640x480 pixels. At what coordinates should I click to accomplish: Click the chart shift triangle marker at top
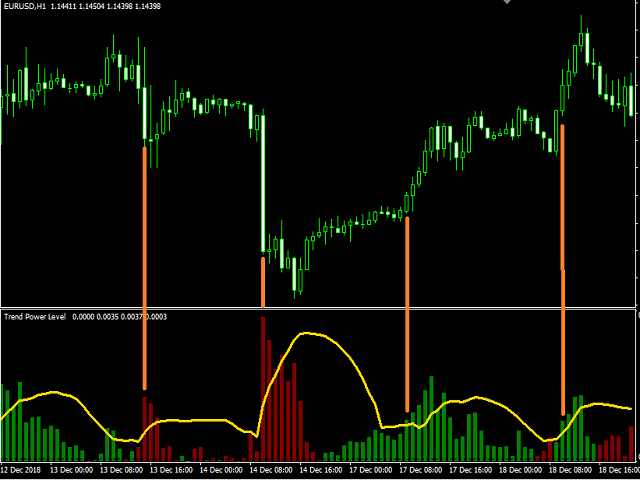click(x=507, y=2)
